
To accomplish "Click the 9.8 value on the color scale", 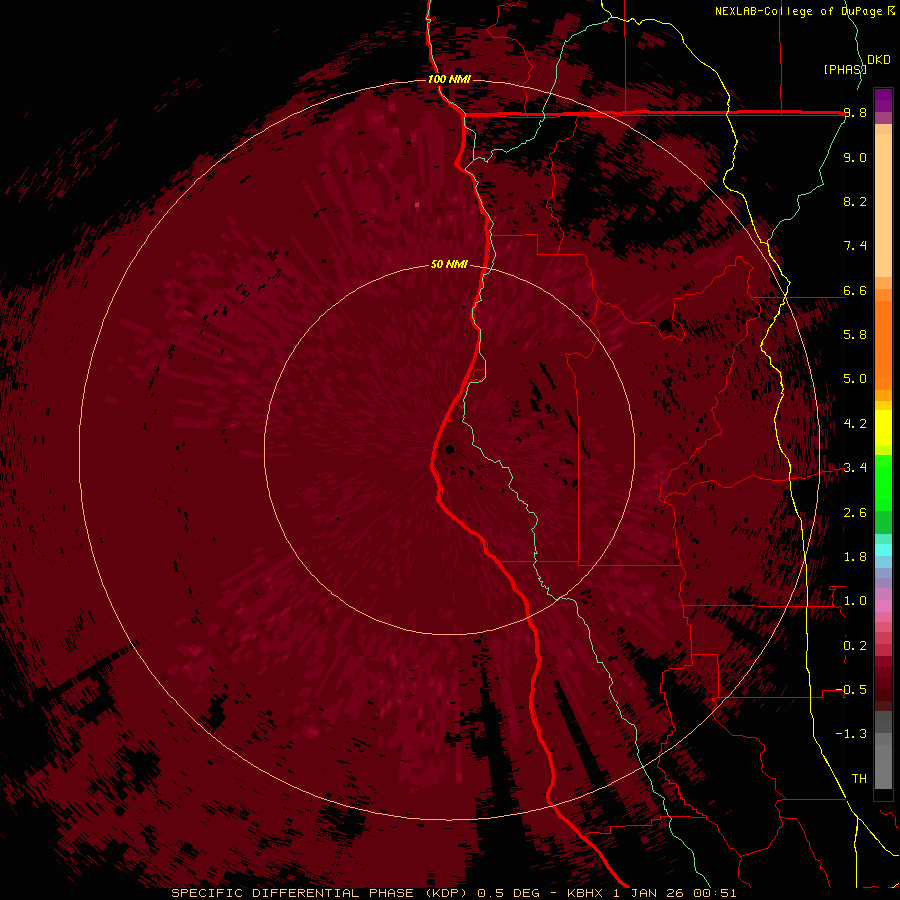I will 855,113.
